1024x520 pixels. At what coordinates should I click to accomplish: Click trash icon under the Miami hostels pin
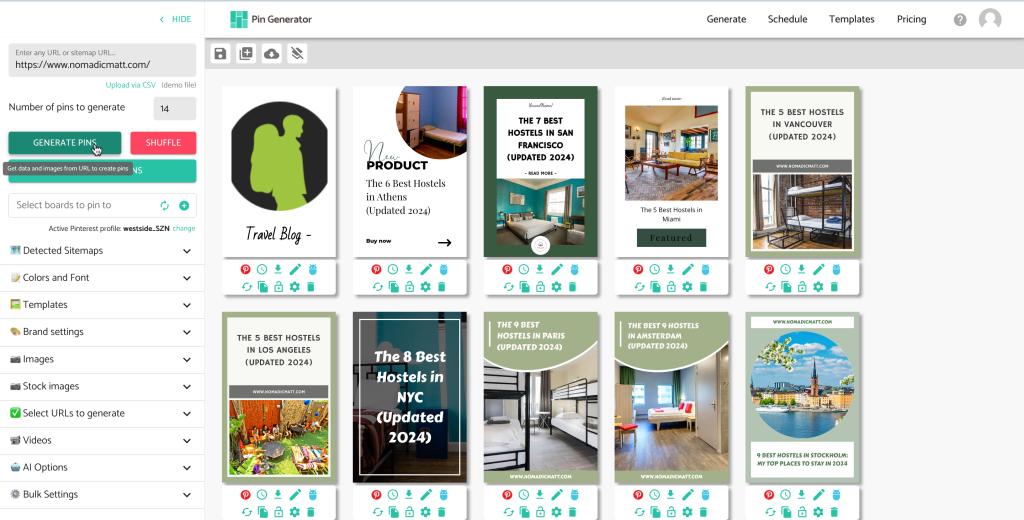pos(703,287)
